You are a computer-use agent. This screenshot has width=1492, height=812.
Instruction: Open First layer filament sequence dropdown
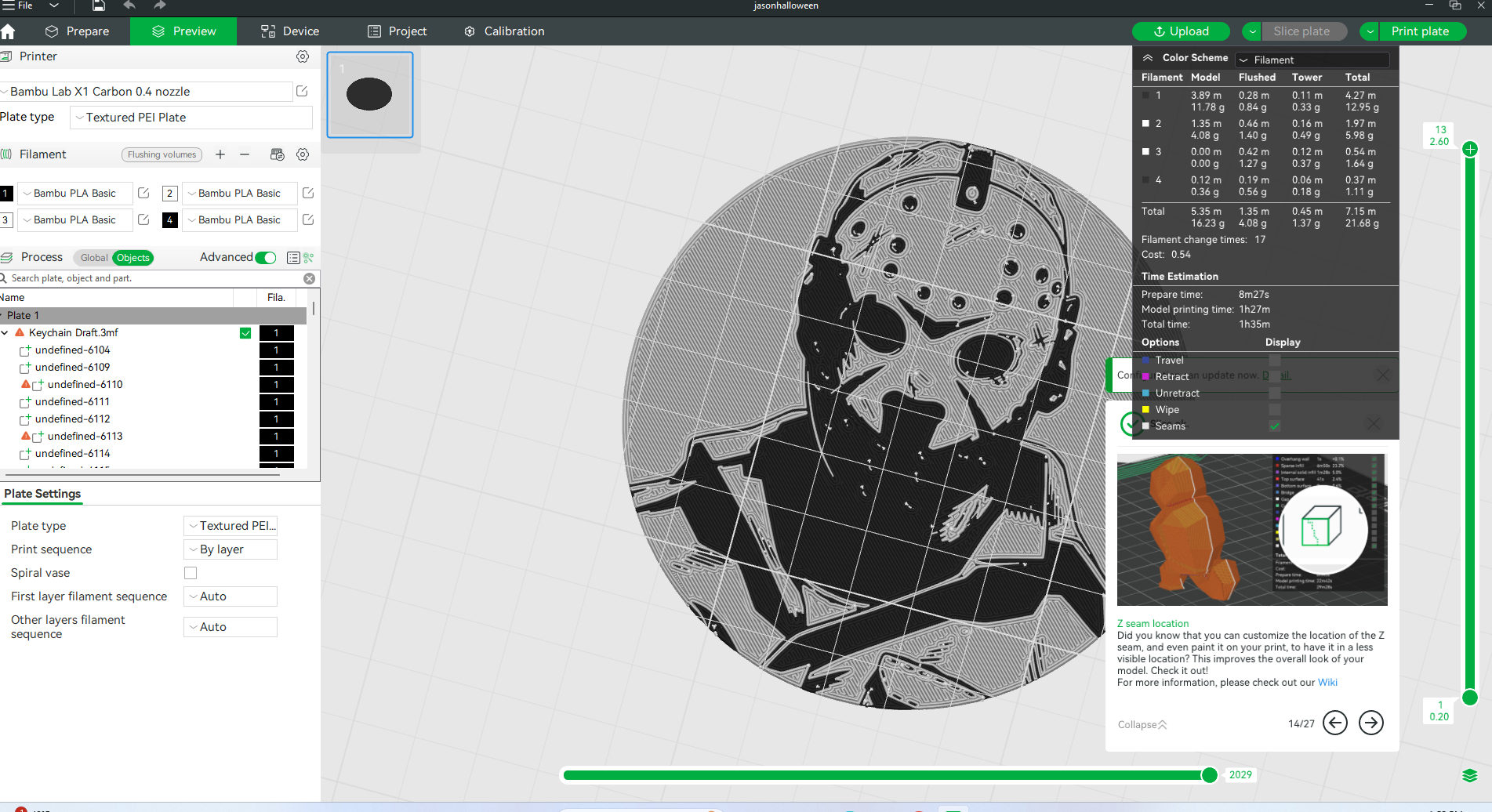[x=231, y=596]
